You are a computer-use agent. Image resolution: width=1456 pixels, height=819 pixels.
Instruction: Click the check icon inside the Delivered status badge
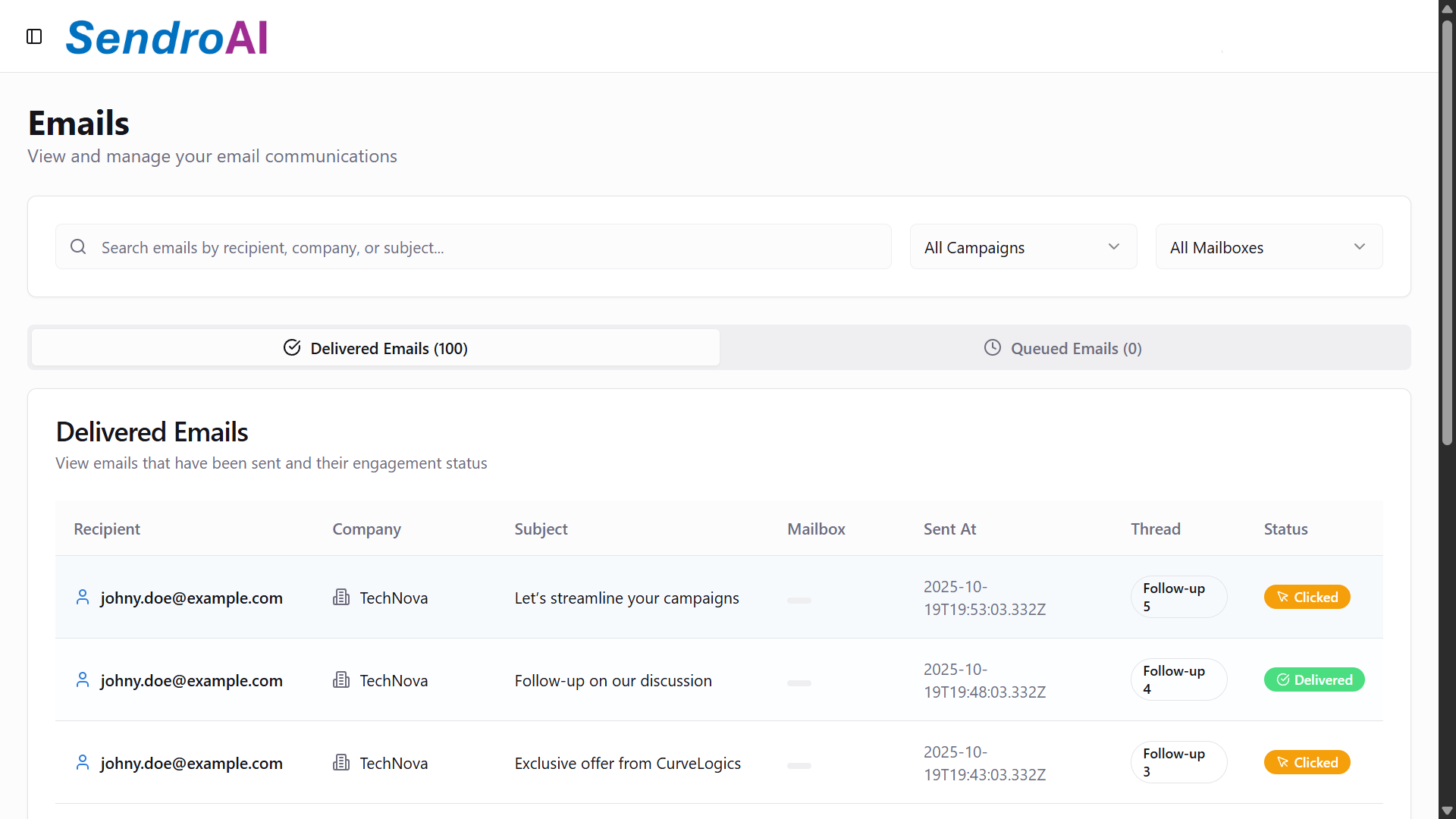click(x=1284, y=679)
